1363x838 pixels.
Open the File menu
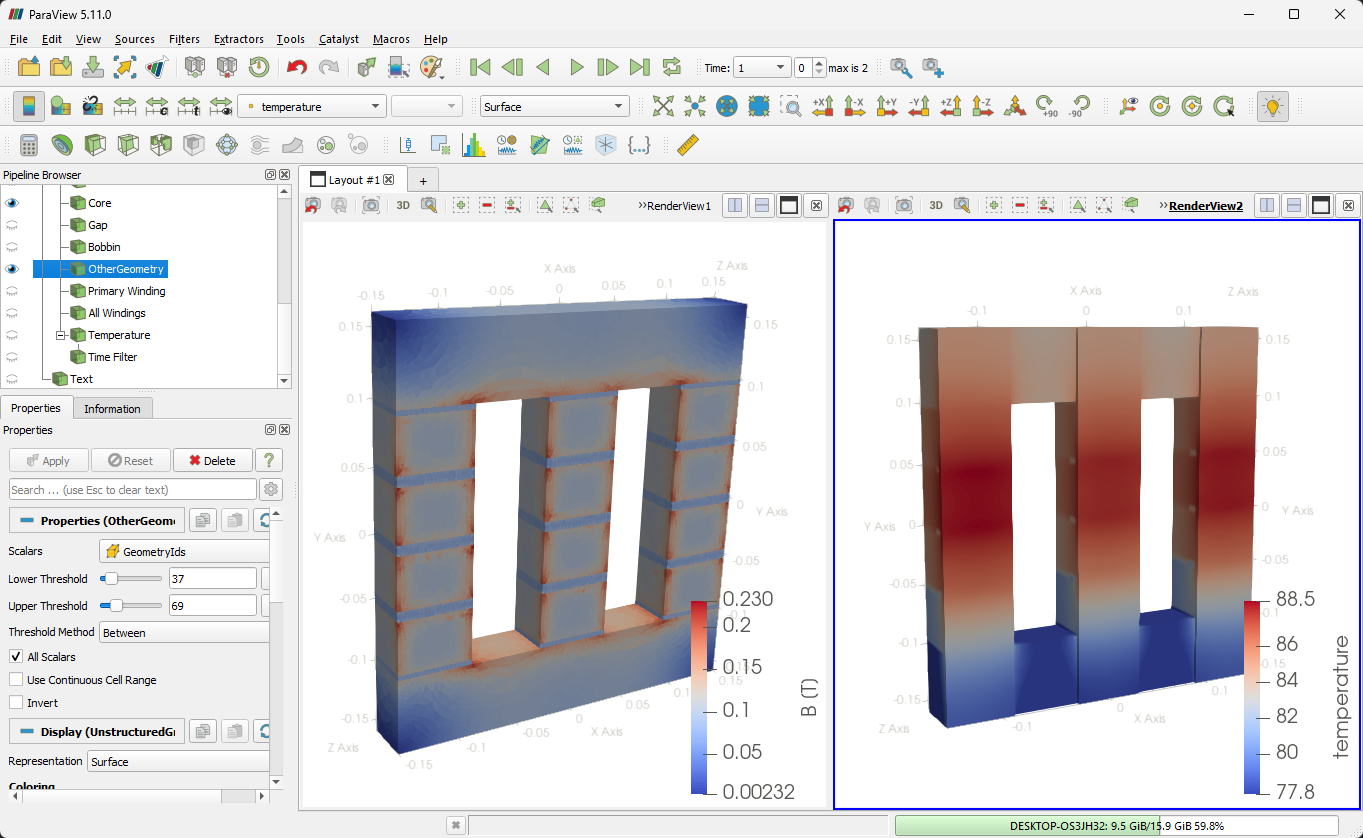pyautogui.click(x=18, y=39)
